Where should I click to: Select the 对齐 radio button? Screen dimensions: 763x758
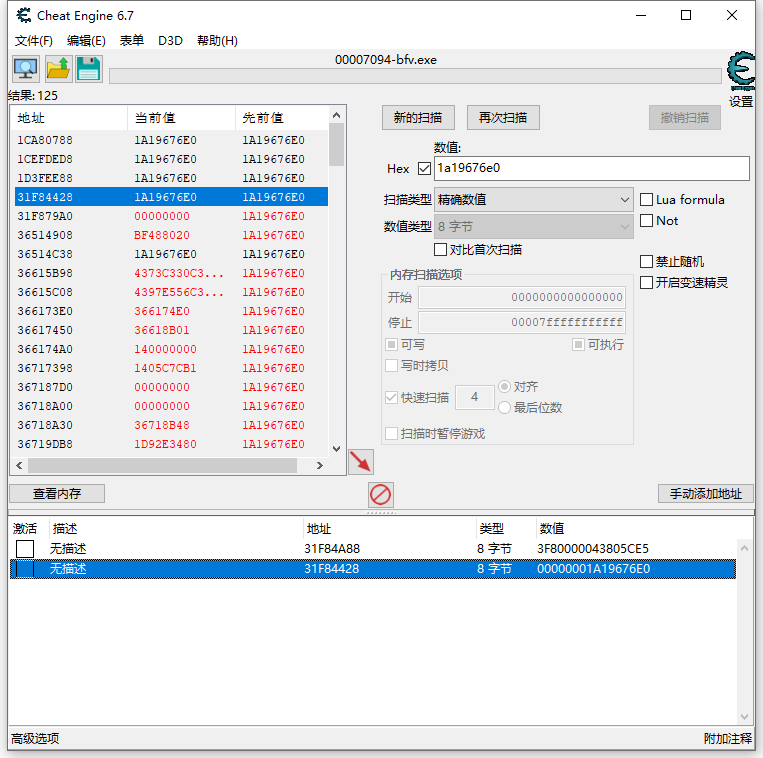coord(505,387)
